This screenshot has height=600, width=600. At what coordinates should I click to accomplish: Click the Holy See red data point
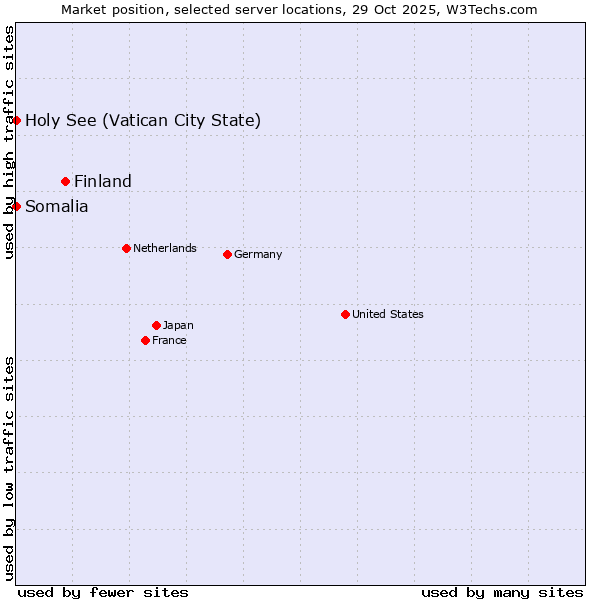pyautogui.click(x=16, y=120)
